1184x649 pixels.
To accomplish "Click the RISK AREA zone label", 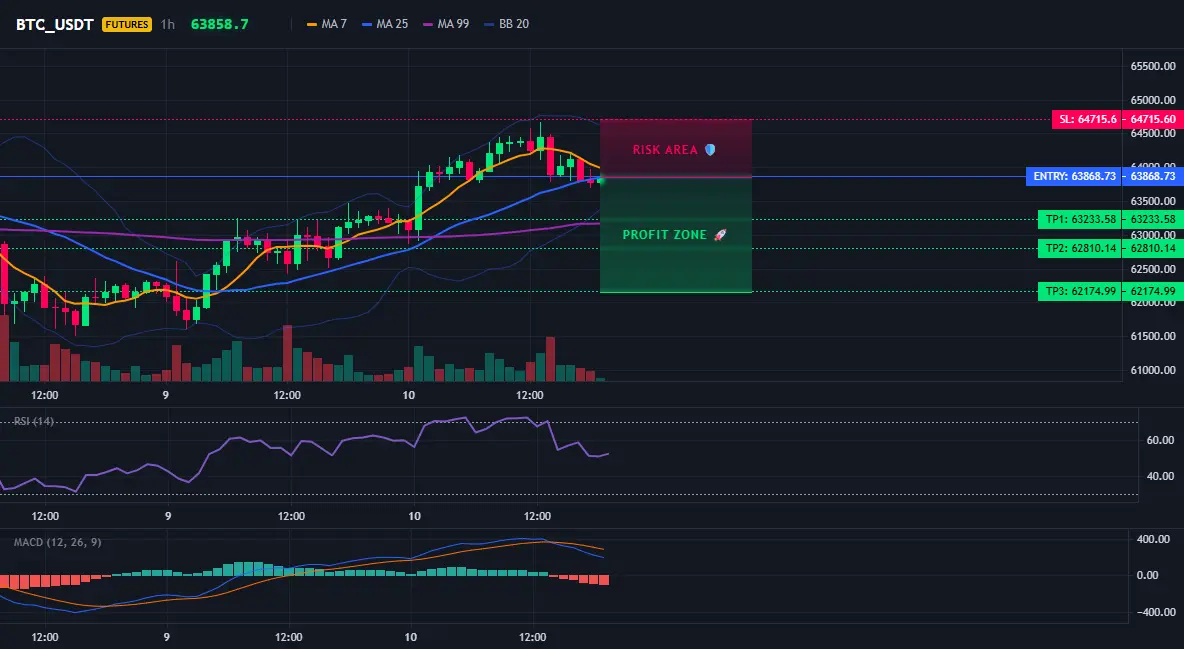I will (665, 150).
